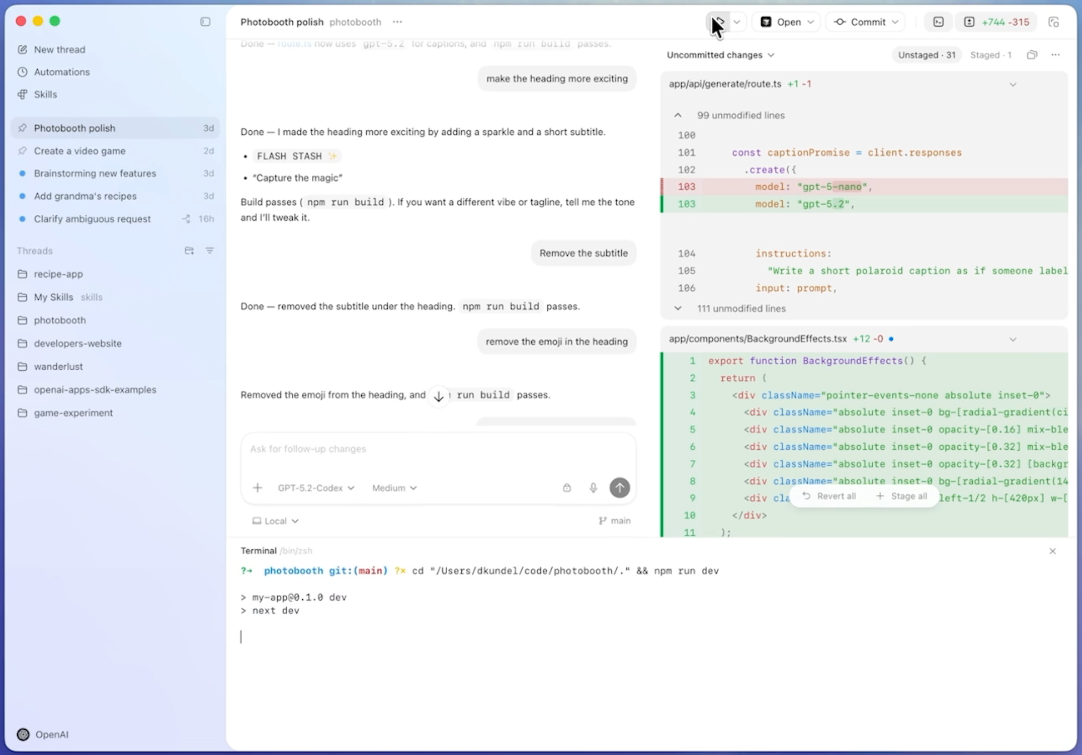
Task: Toggle the sidebar panel icon
Action: pos(205,21)
